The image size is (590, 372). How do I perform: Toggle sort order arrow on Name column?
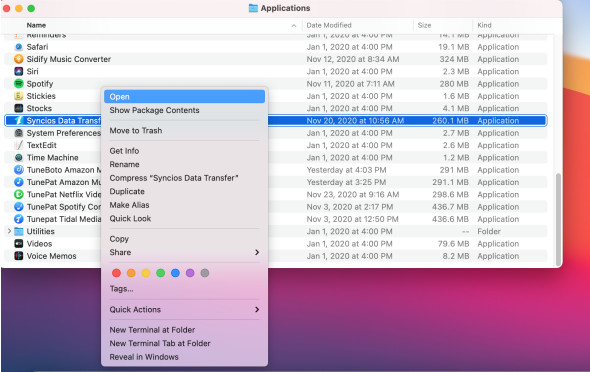coord(294,26)
